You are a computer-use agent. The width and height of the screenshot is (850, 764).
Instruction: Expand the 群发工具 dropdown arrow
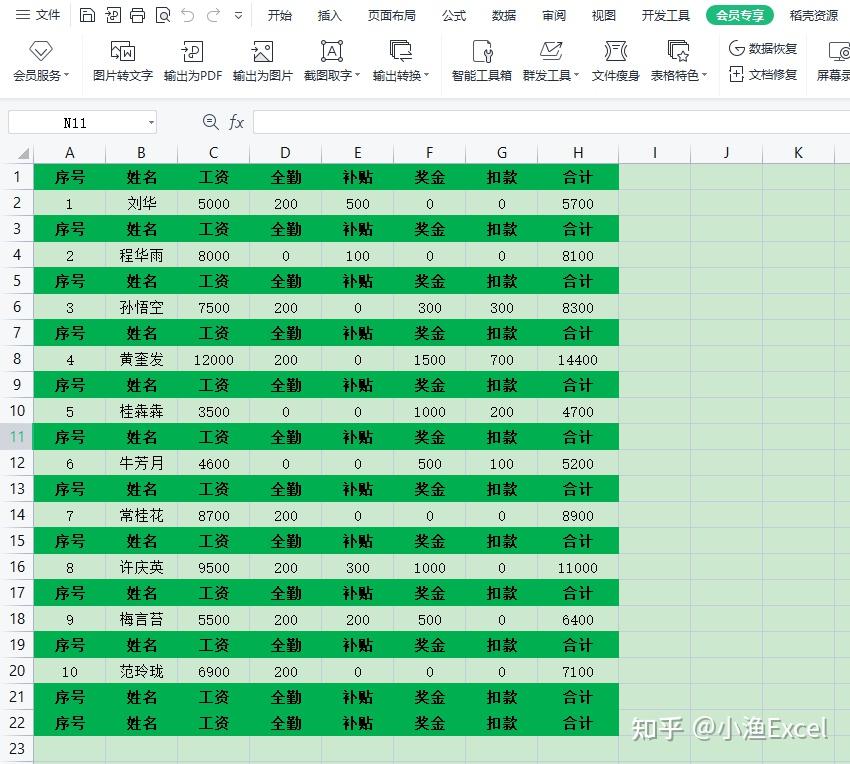(576, 75)
